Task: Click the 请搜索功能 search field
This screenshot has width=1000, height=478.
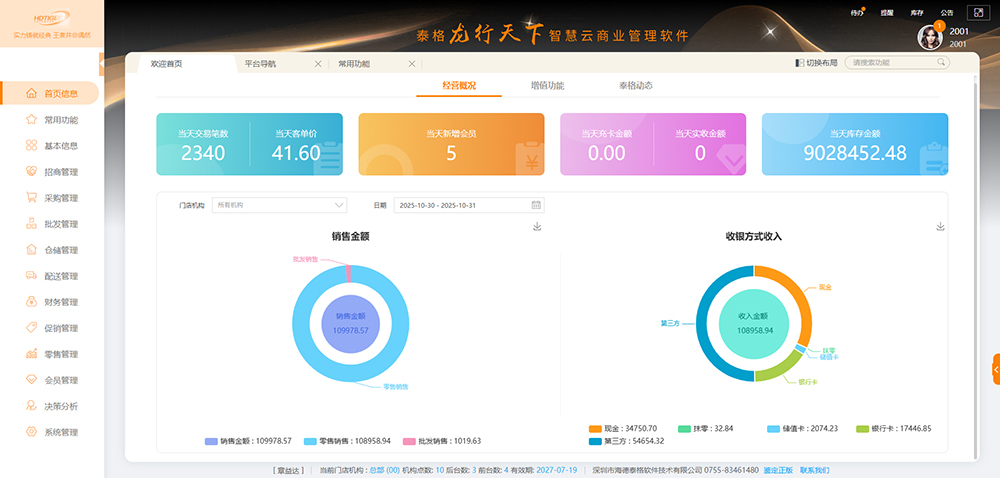Action: (x=890, y=63)
